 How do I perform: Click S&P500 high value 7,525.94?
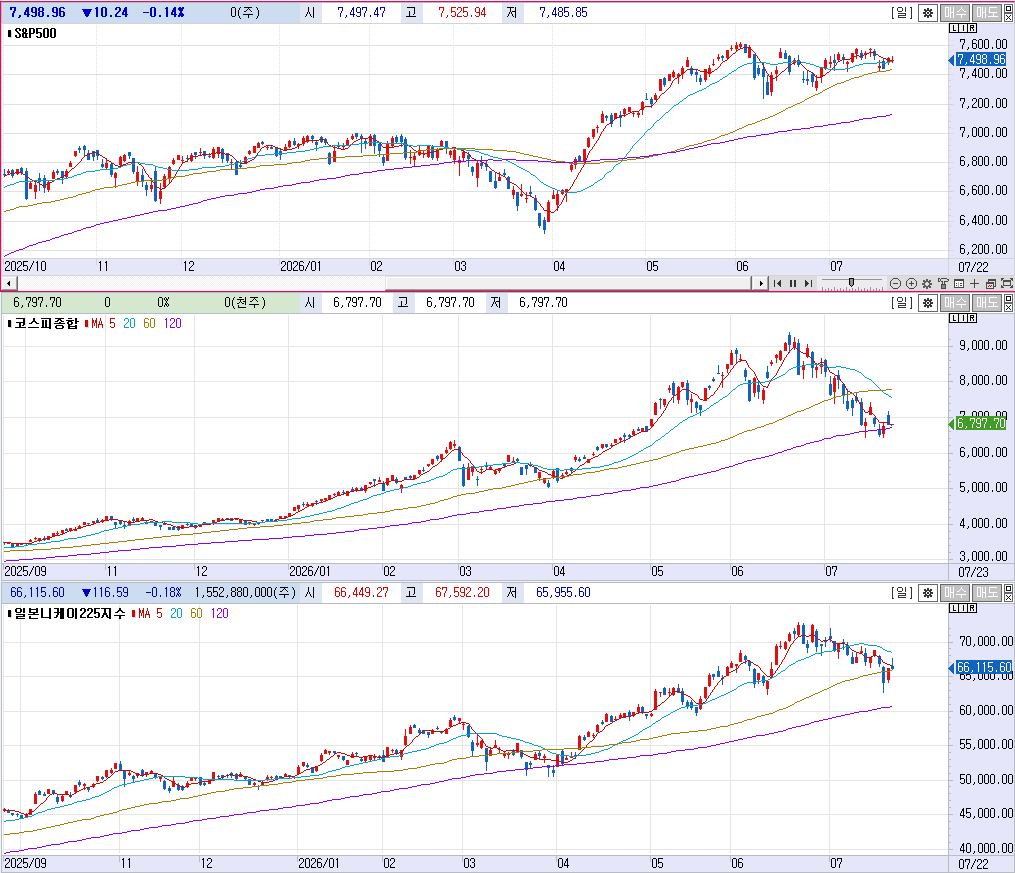(462, 12)
